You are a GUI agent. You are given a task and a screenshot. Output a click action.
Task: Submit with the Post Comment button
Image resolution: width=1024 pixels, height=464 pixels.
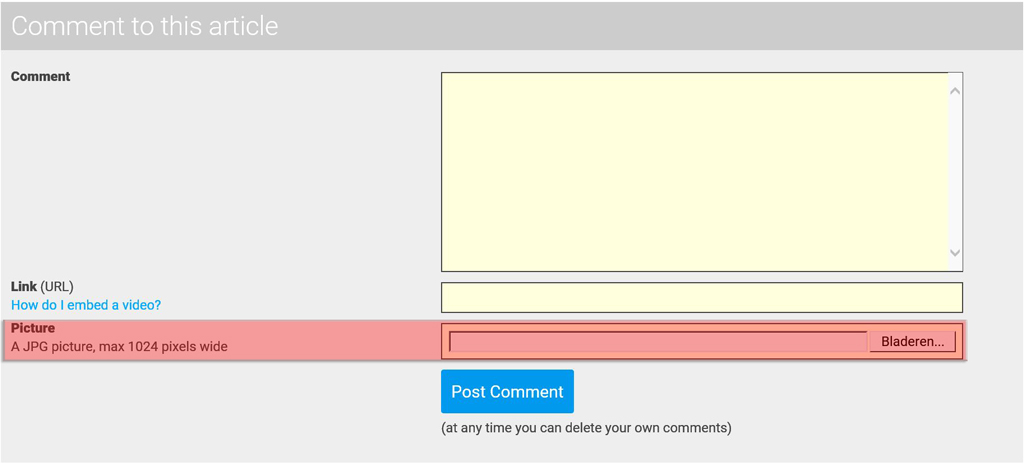pyautogui.click(x=507, y=392)
